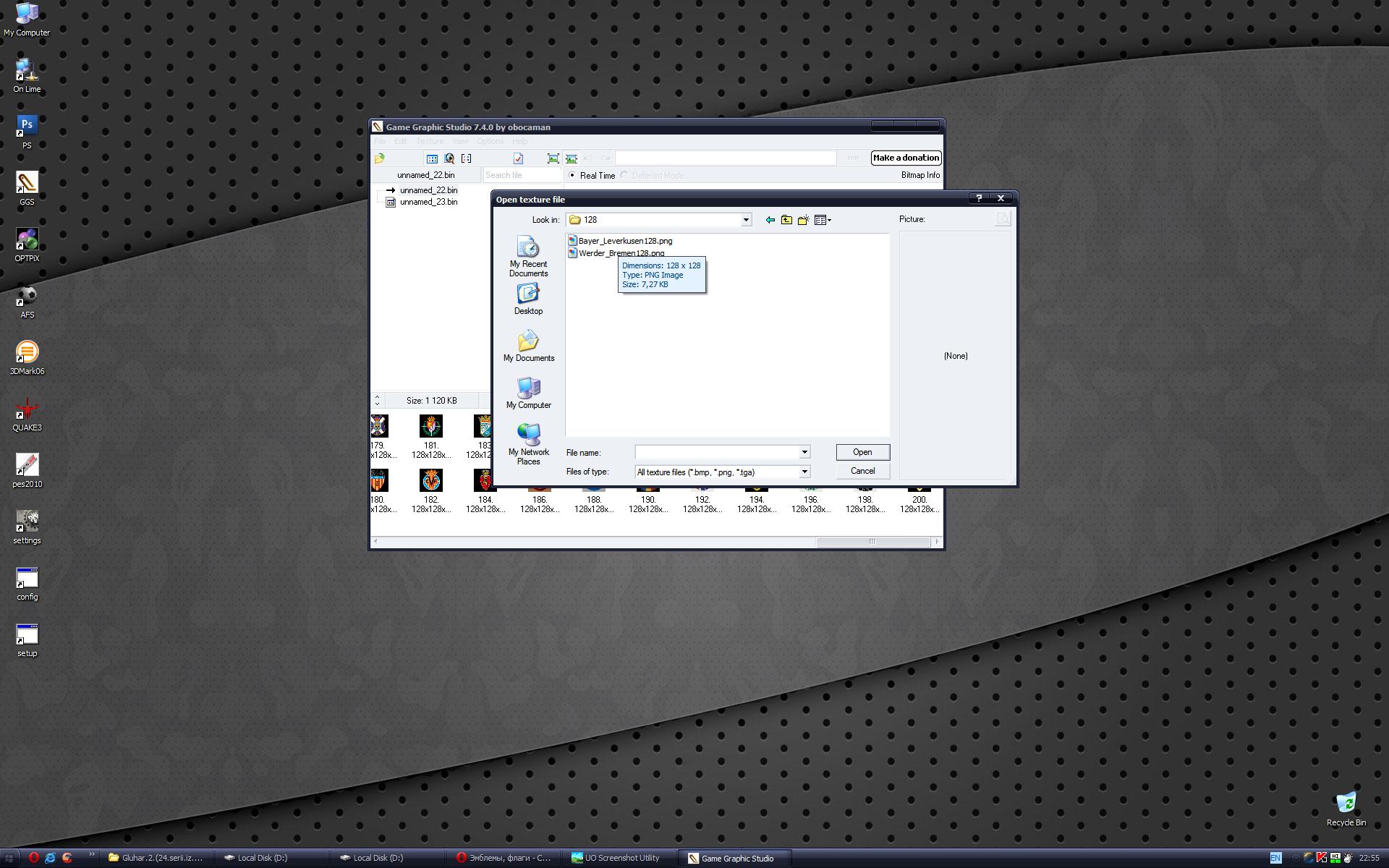Open the Files of type dropdown
1389x868 pixels.
[804, 472]
